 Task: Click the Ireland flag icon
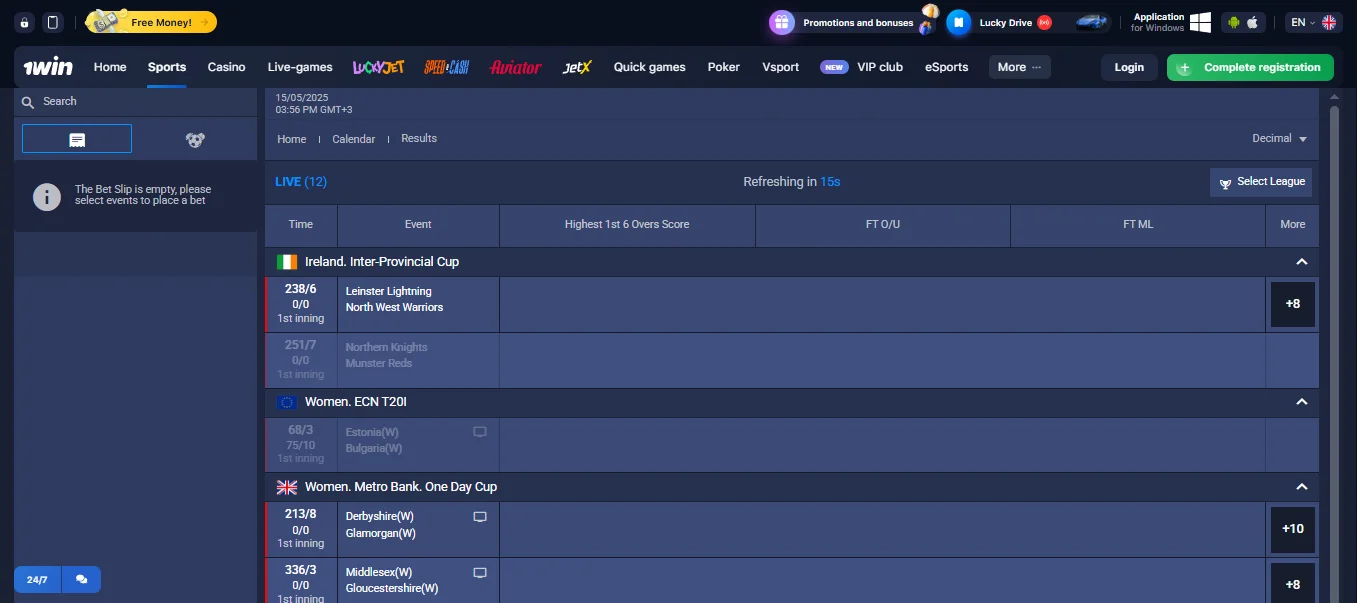287,262
